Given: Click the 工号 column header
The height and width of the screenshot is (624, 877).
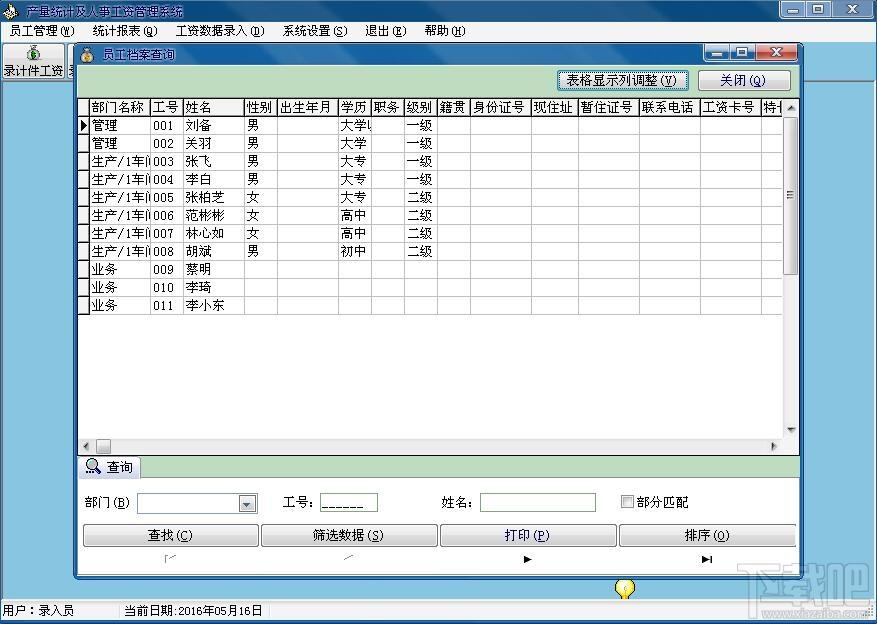Looking at the screenshot, I should 167,107.
